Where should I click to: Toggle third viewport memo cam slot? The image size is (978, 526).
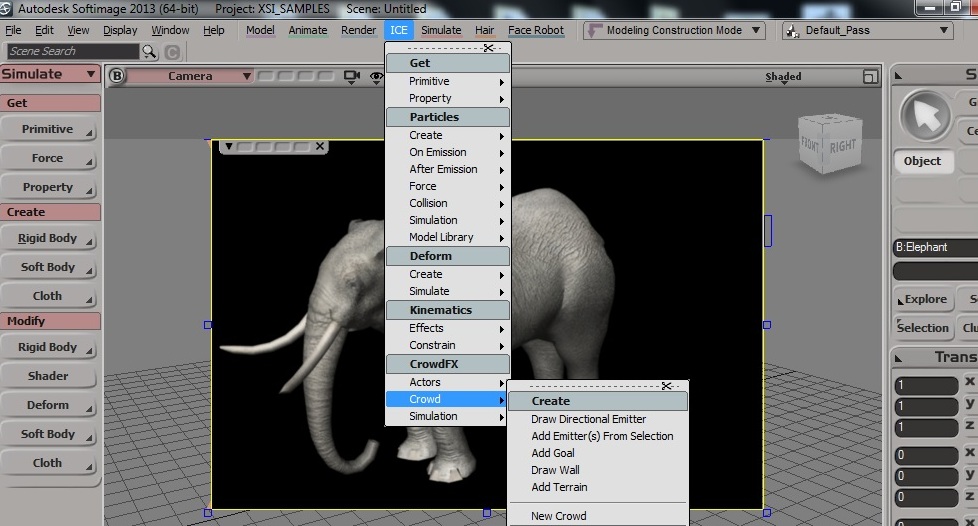[x=306, y=76]
